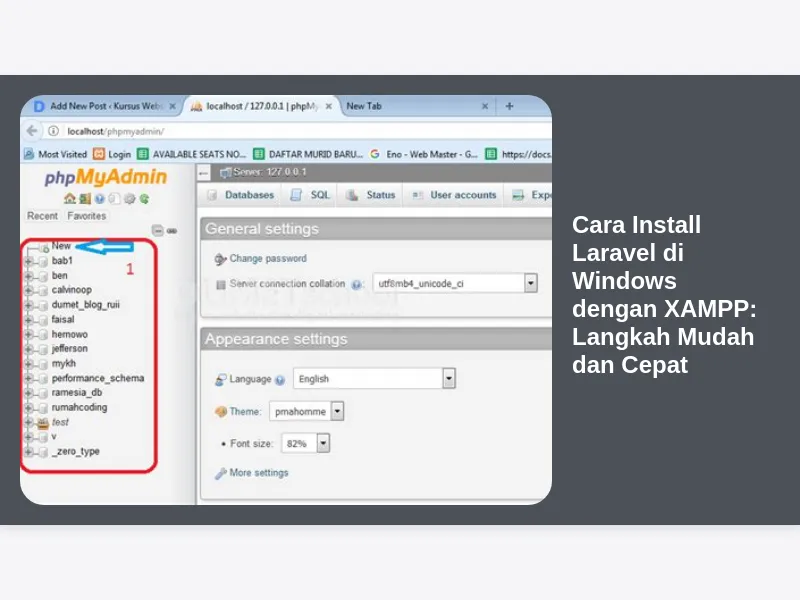Click the database icon beside test
This screenshot has width=800, height=600.
pos(43,422)
